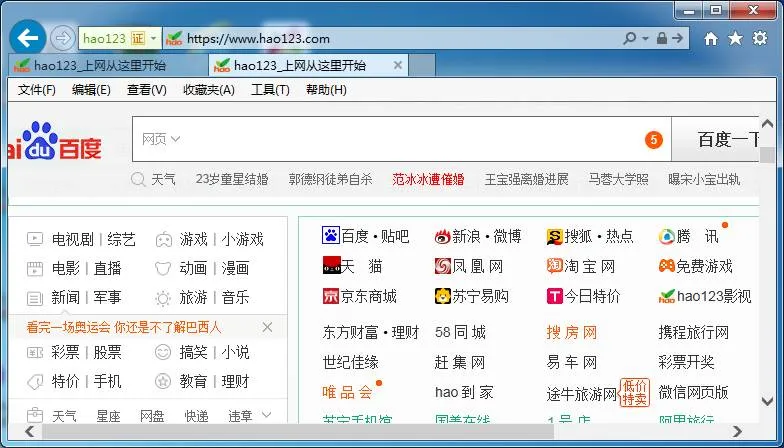Open the 编辑(E) menu
The height and width of the screenshot is (448, 784).
91,90
